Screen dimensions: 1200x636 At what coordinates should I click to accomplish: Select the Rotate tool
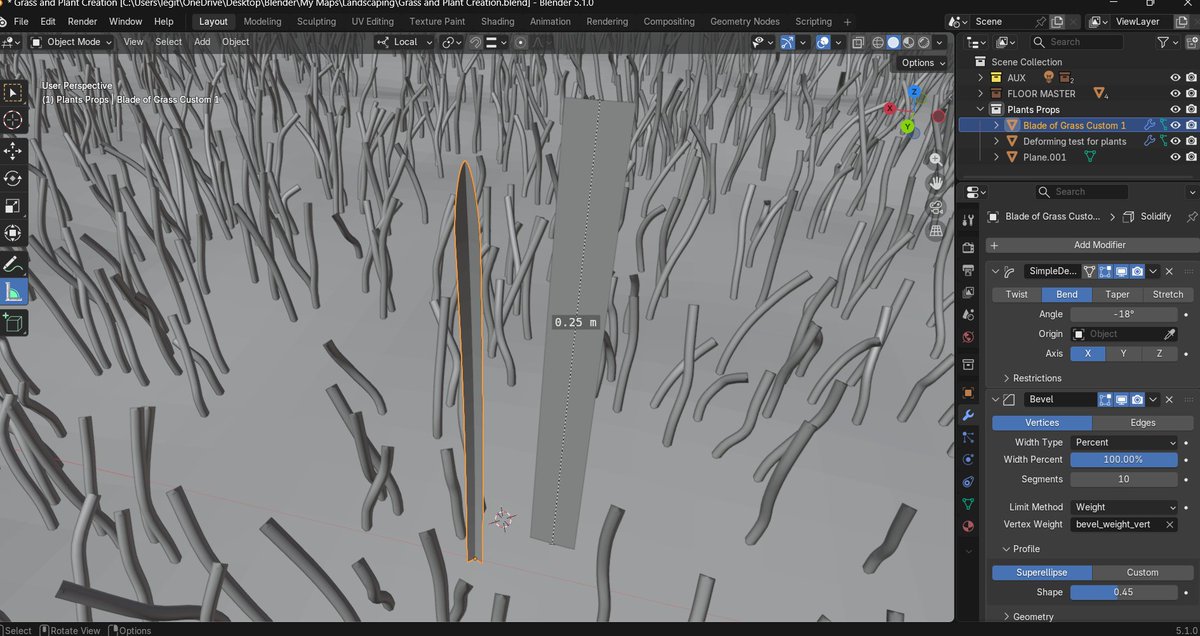click(14, 178)
